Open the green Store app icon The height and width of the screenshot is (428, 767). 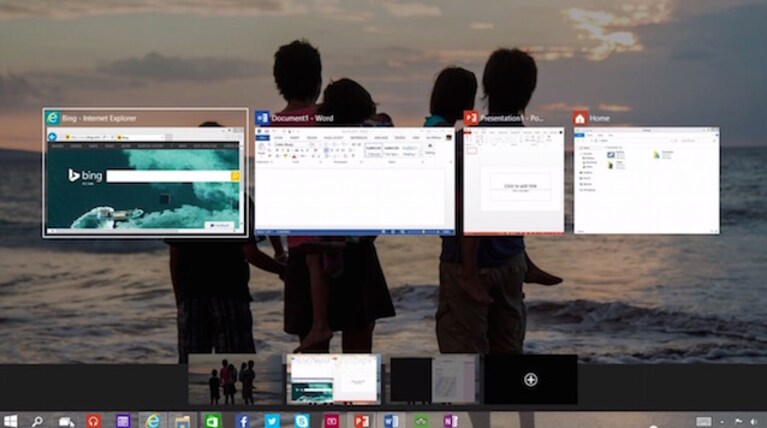click(212, 421)
